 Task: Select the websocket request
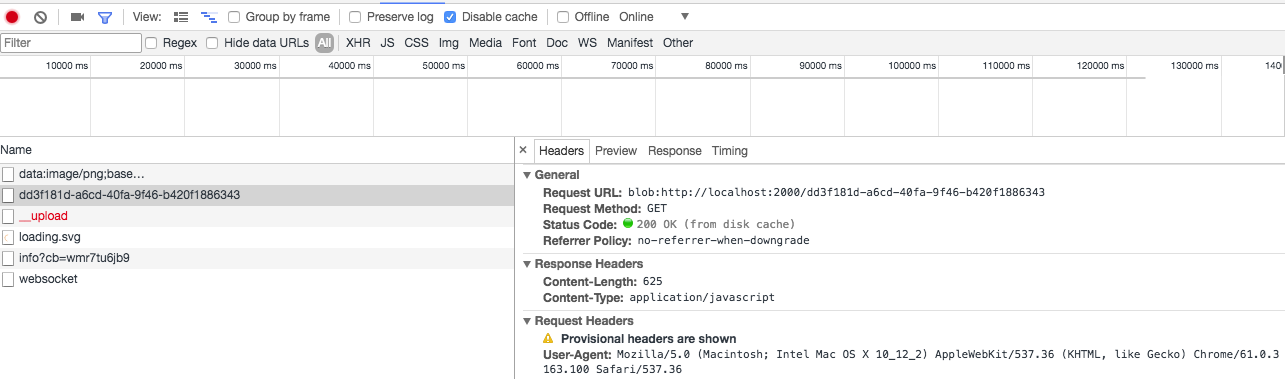pyautogui.click(x=257, y=279)
